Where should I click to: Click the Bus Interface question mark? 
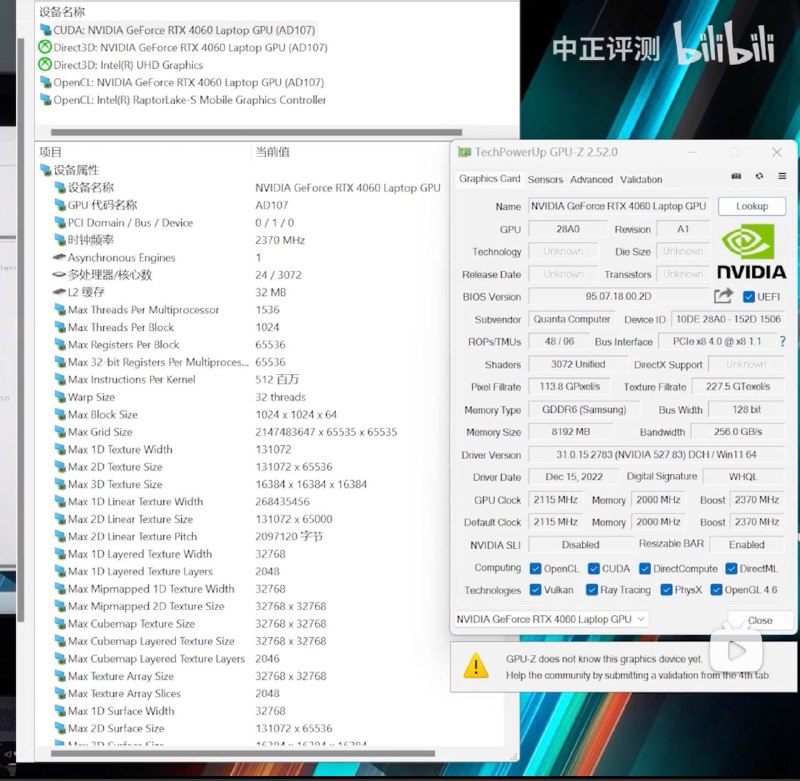tap(783, 341)
